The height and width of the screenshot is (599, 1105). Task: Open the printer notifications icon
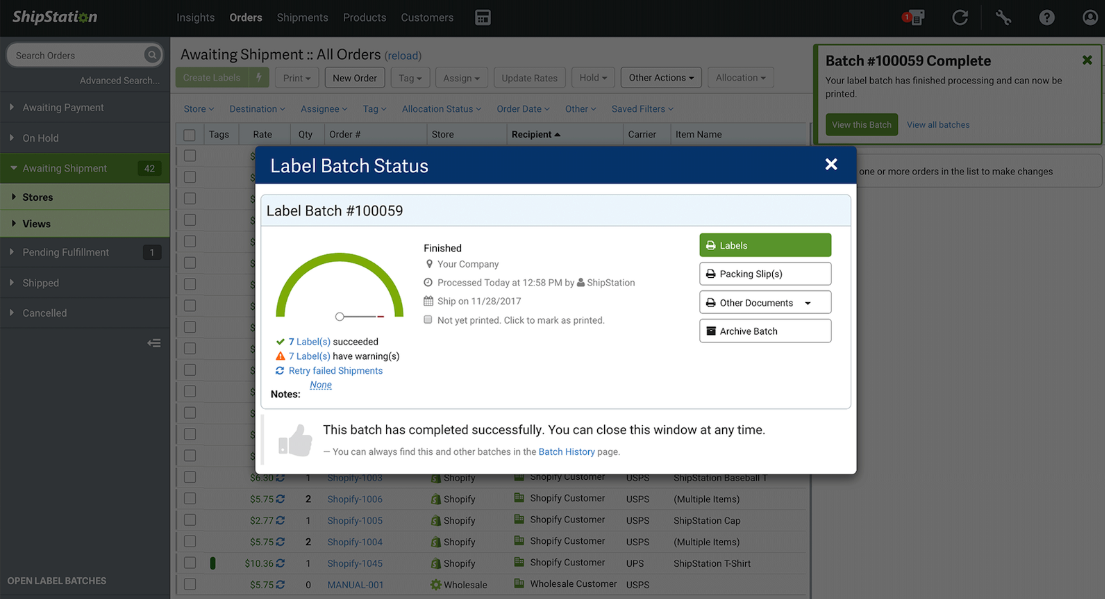coord(913,18)
